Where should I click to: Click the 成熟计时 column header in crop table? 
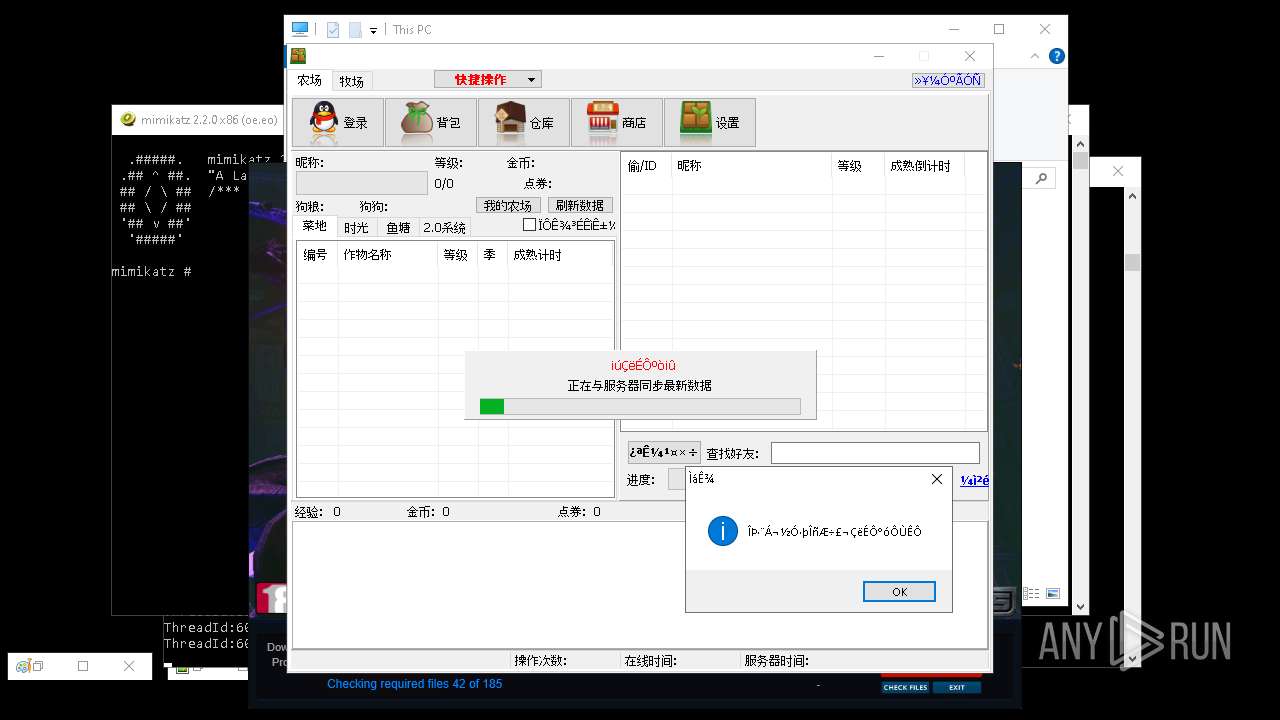tap(560, 255)
